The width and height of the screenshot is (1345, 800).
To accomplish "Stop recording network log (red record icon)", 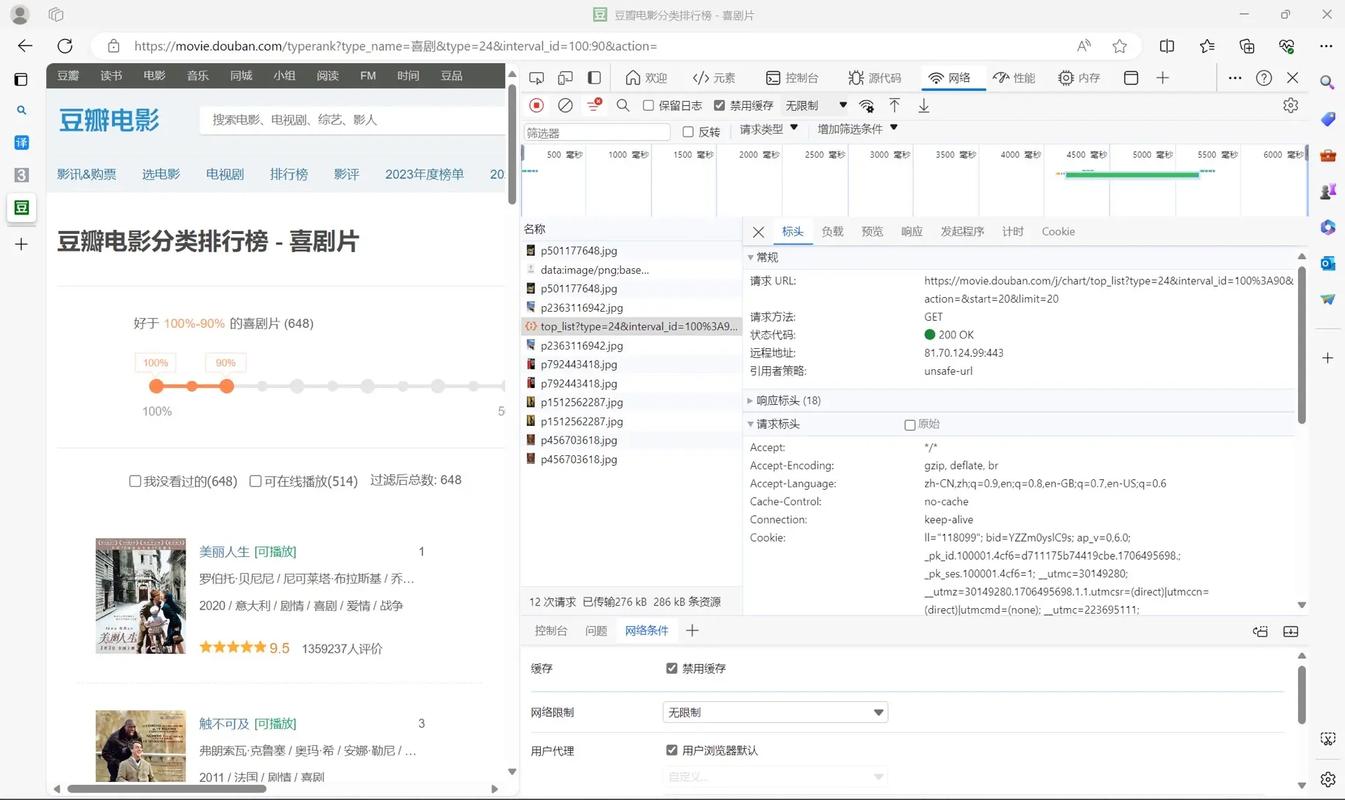I will pos(536,104).
